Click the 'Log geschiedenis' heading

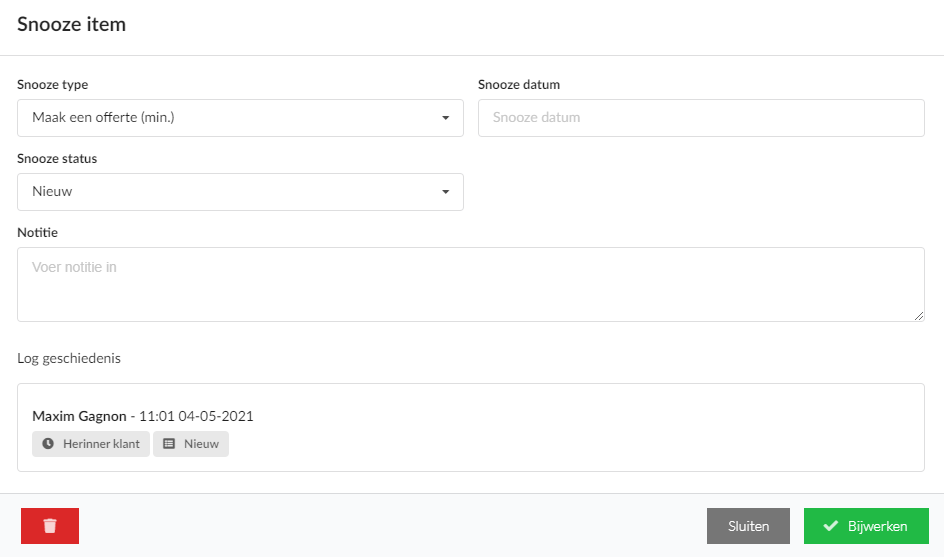coord(69,358)
